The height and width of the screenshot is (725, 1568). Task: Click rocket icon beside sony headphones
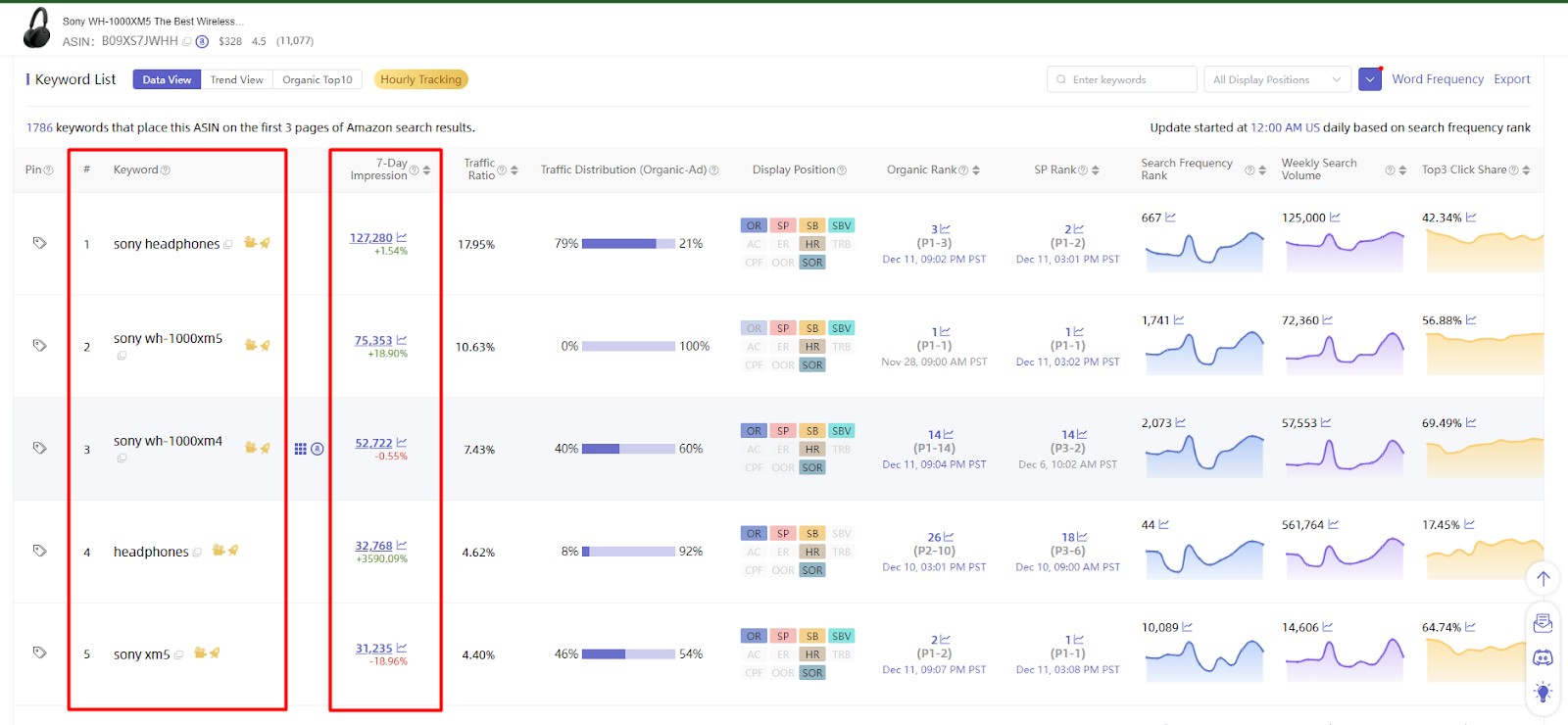(265, 243)
